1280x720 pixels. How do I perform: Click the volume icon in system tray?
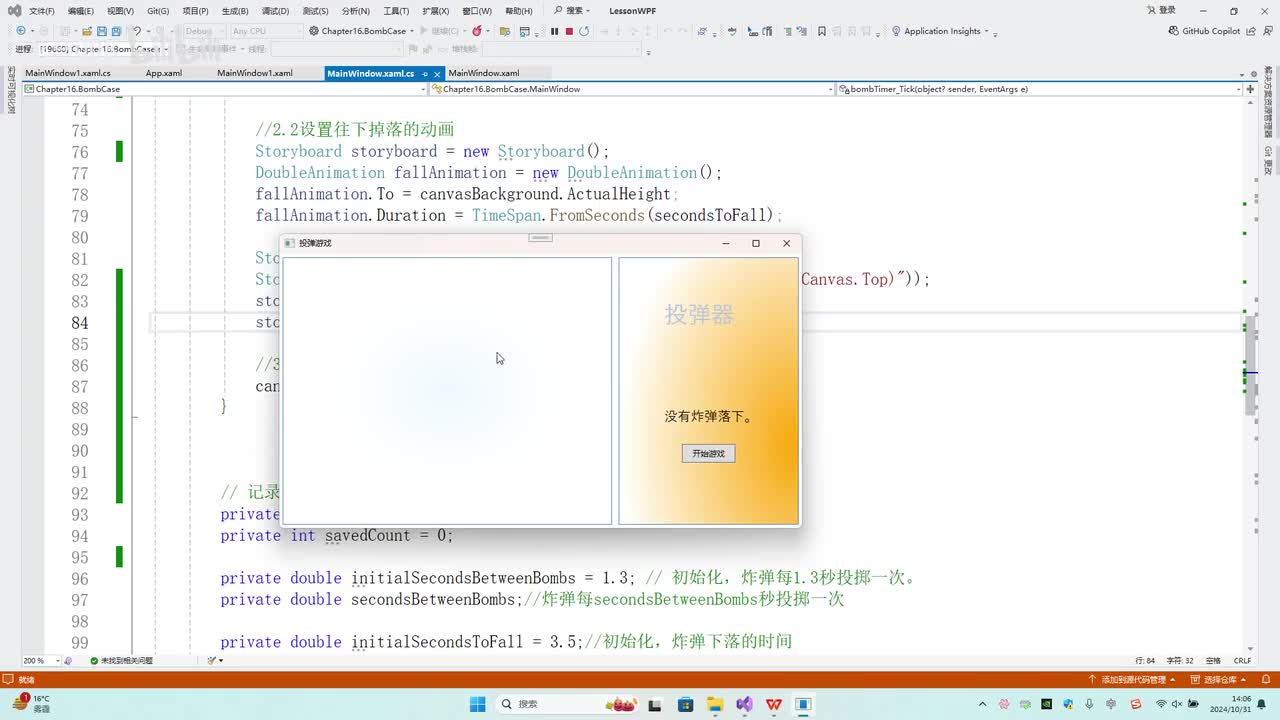pyautogui.click(x=1177, y=704)
